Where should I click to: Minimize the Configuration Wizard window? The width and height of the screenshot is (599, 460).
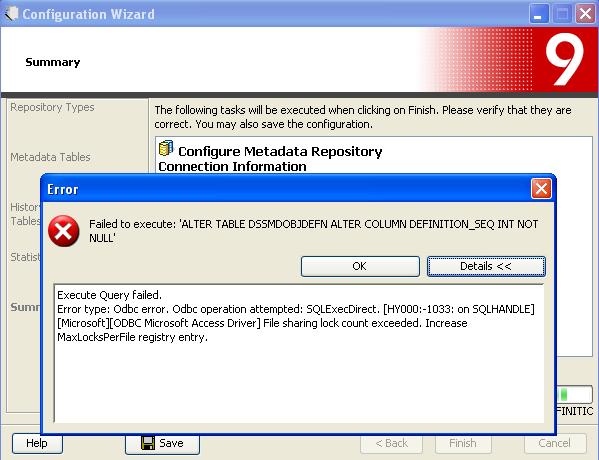click(x=539, y=14)
